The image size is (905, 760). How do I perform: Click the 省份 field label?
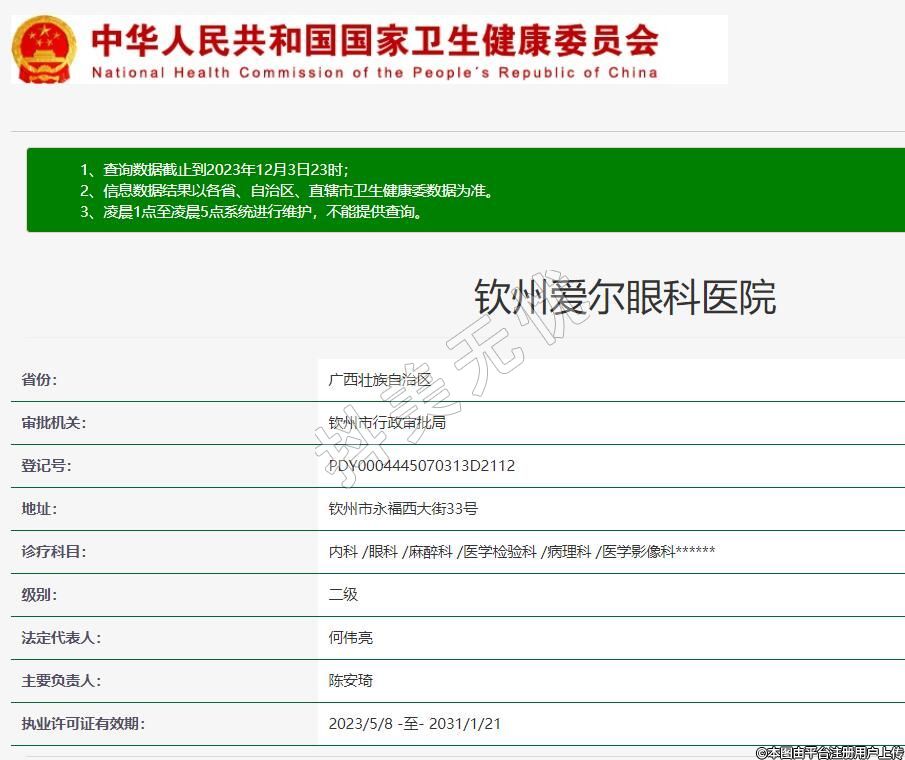pos(40,380)
